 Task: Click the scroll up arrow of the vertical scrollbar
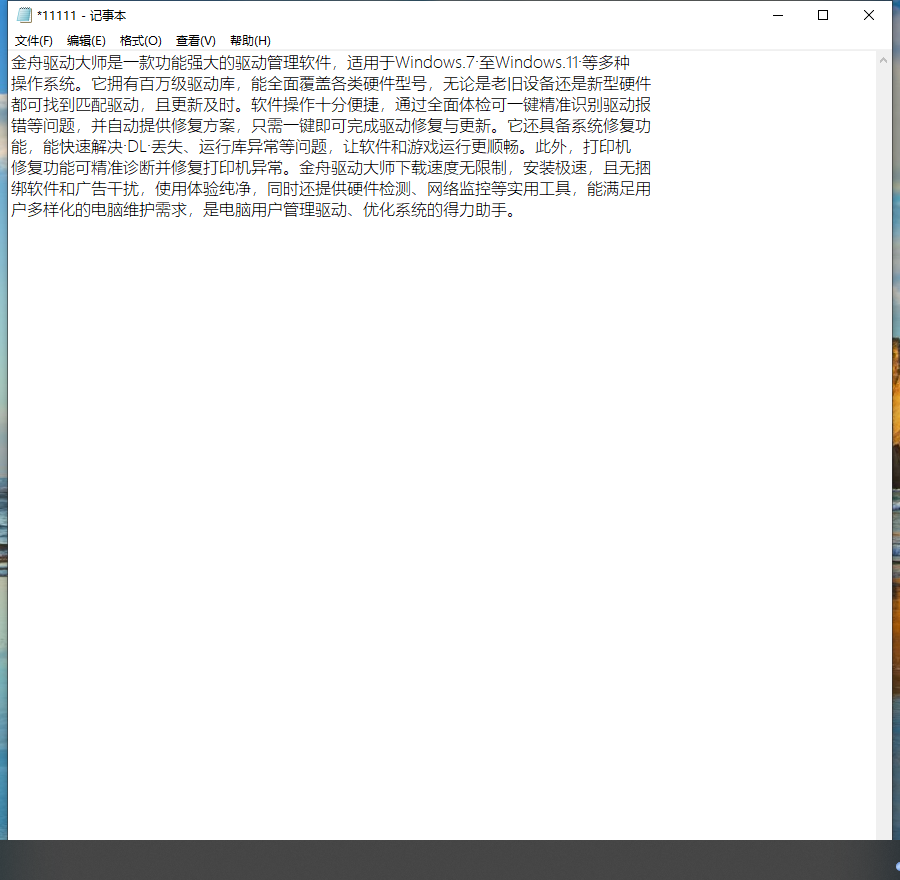(883, 60)
